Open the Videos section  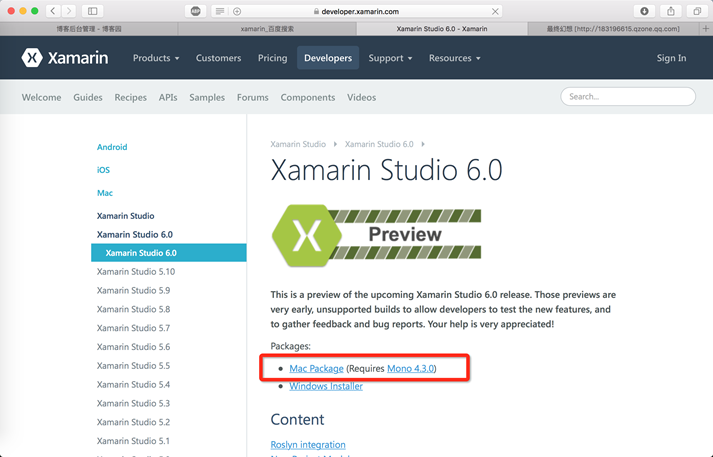[x=362, y=97]
